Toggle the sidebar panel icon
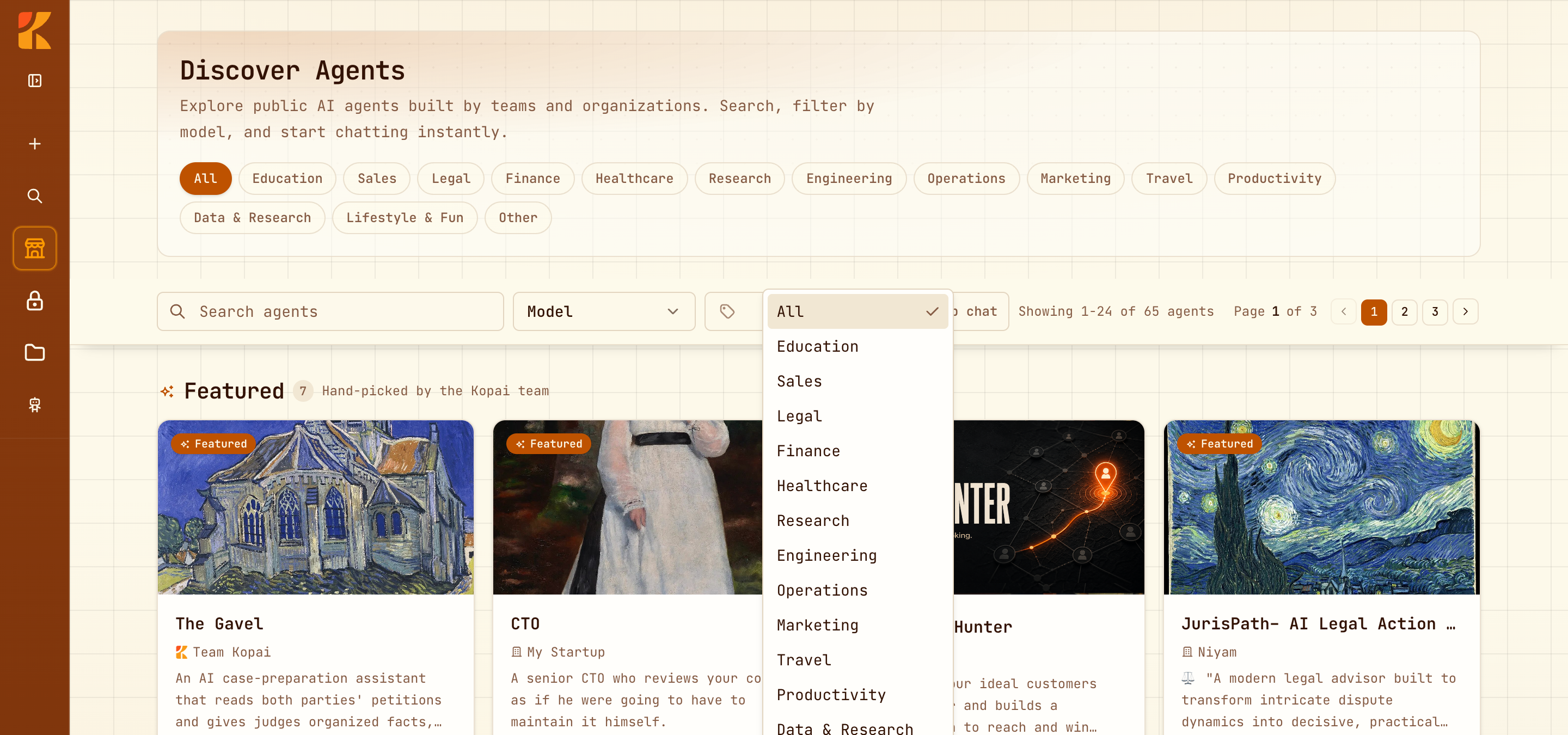 point(35,81)
